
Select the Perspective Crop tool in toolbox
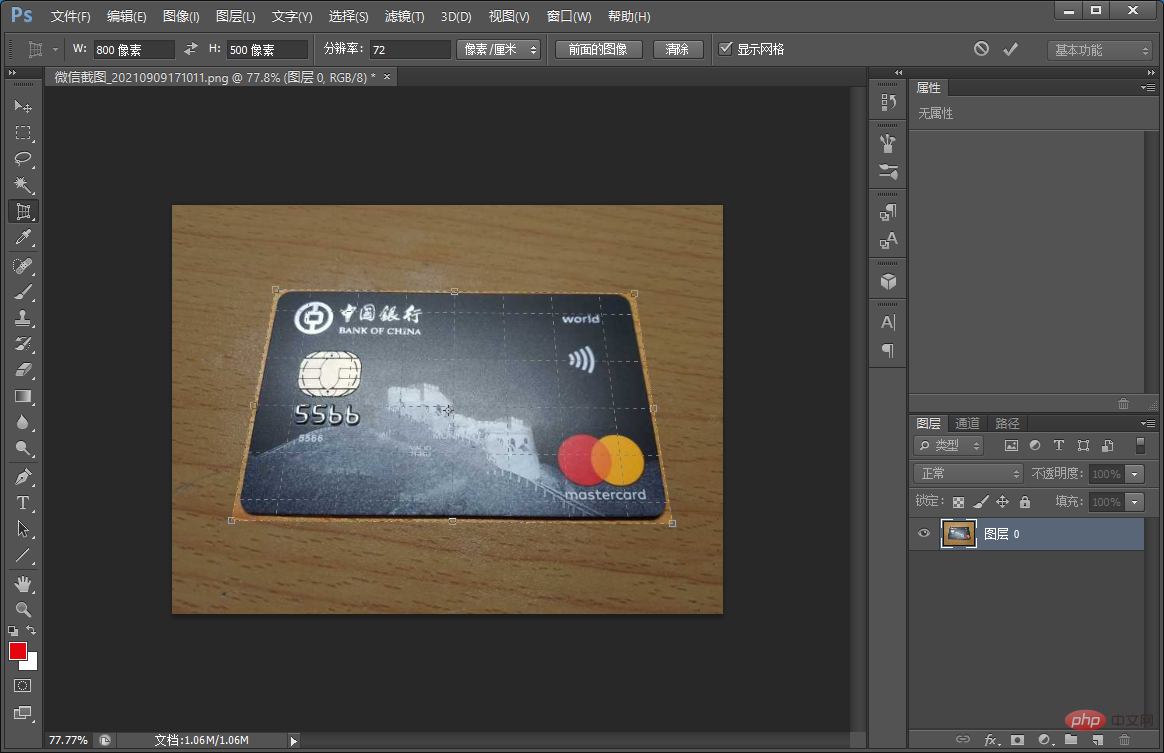pos(23,212)
